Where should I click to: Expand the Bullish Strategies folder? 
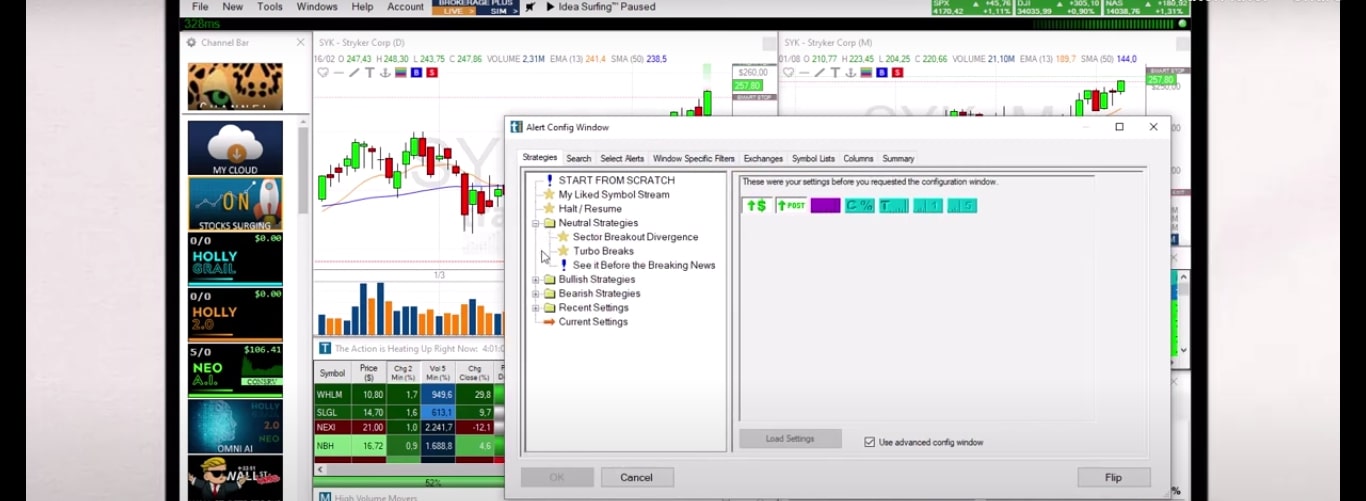point(536,280)
